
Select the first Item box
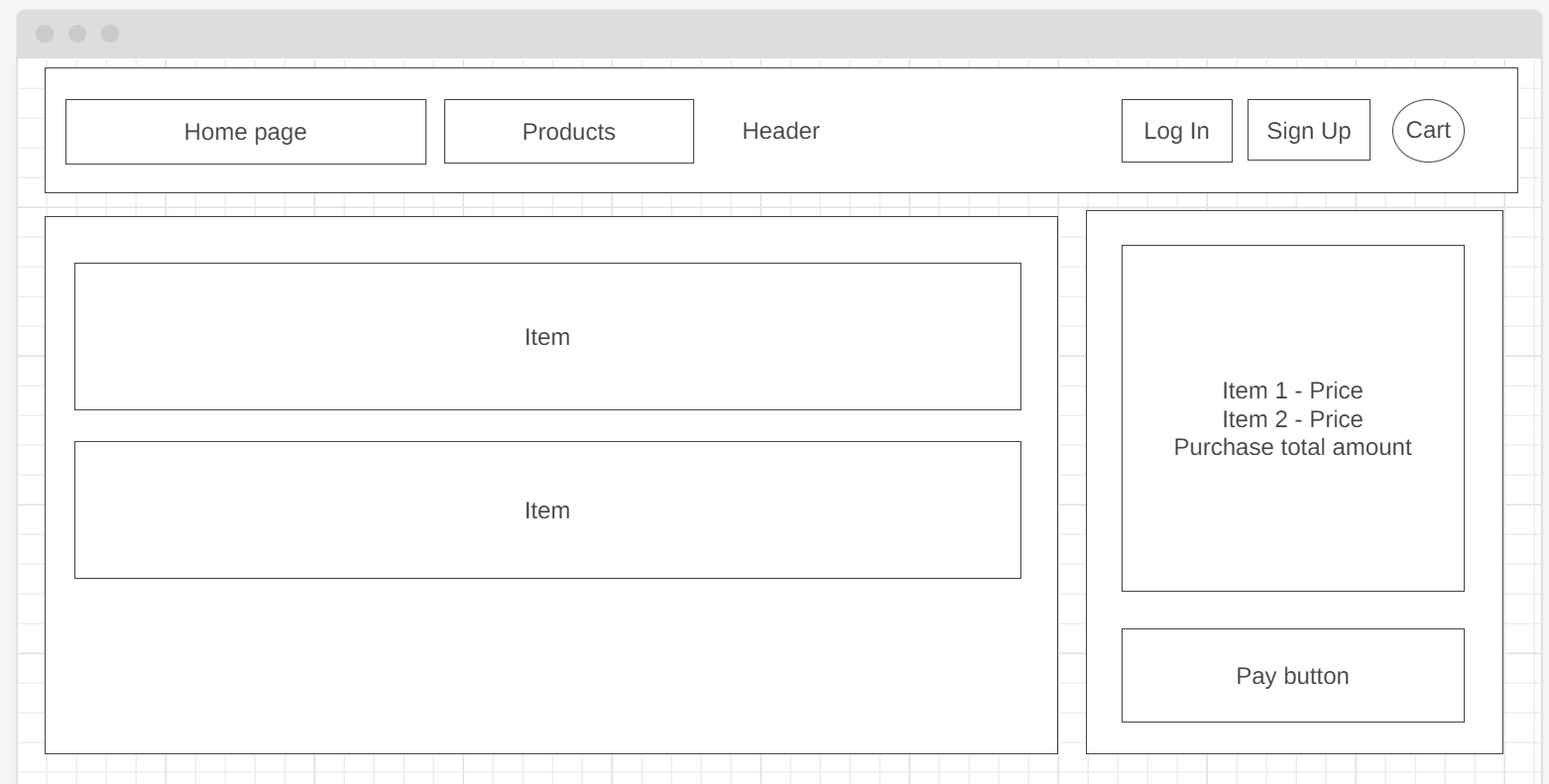coord(547,336)
